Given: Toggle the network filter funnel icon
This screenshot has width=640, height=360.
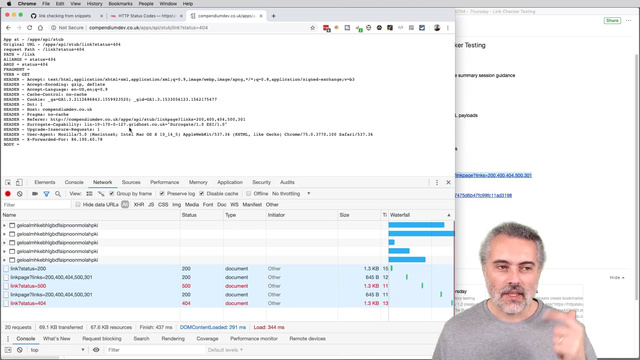Looking at the screenshot, I should coord(46,194).
